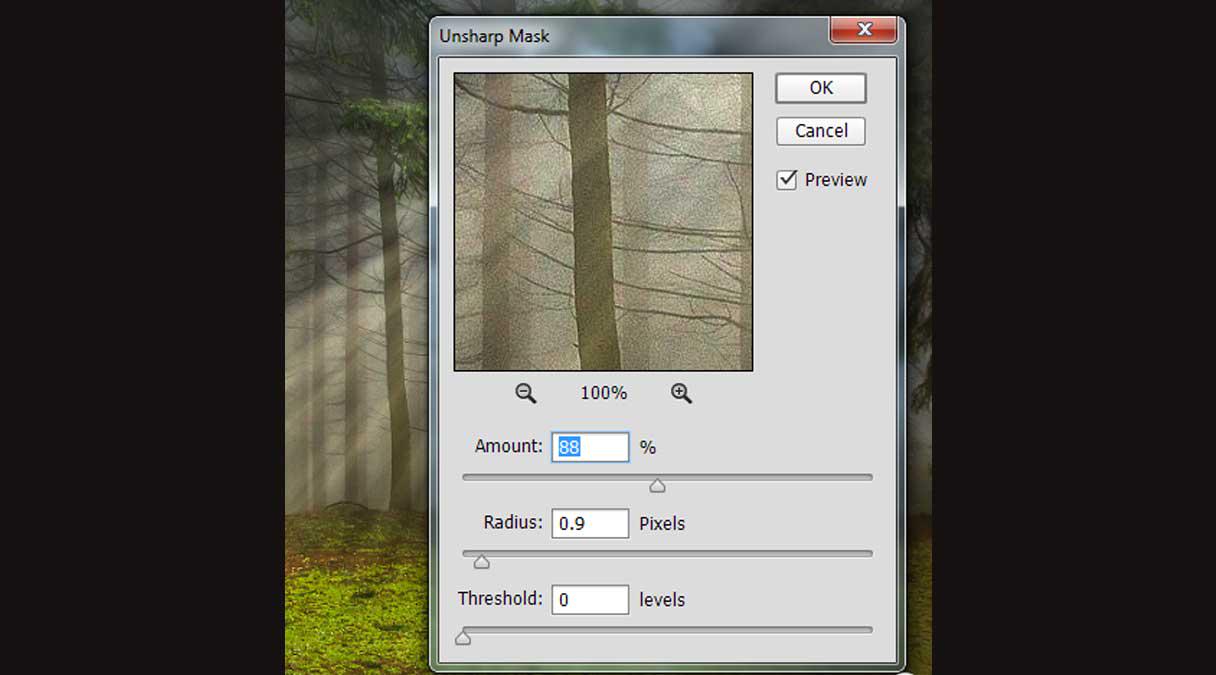Click the Unsharp Mask title text

[494, 36]
